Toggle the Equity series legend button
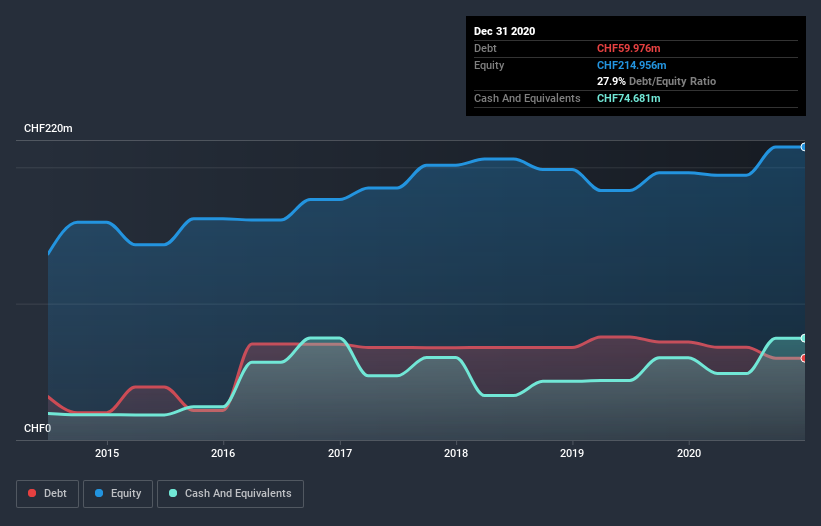The image size is (821, 526). pyautogui.click(x=118, y=494)
